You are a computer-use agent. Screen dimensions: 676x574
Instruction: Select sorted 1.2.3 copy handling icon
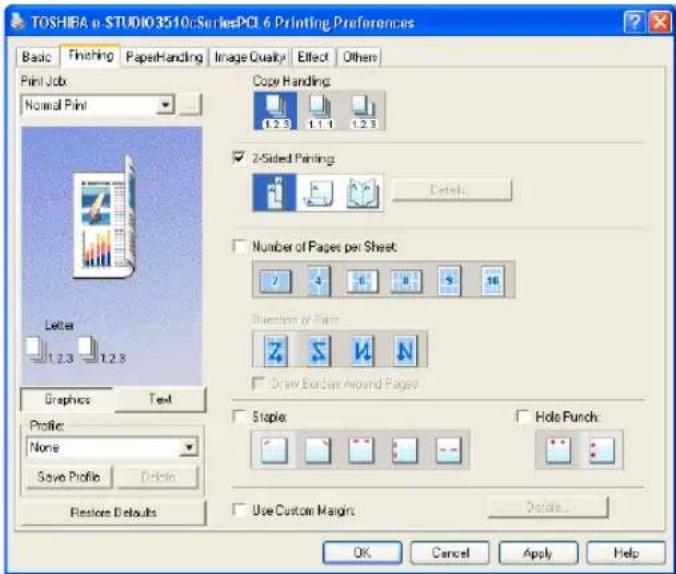click(275, 111)
